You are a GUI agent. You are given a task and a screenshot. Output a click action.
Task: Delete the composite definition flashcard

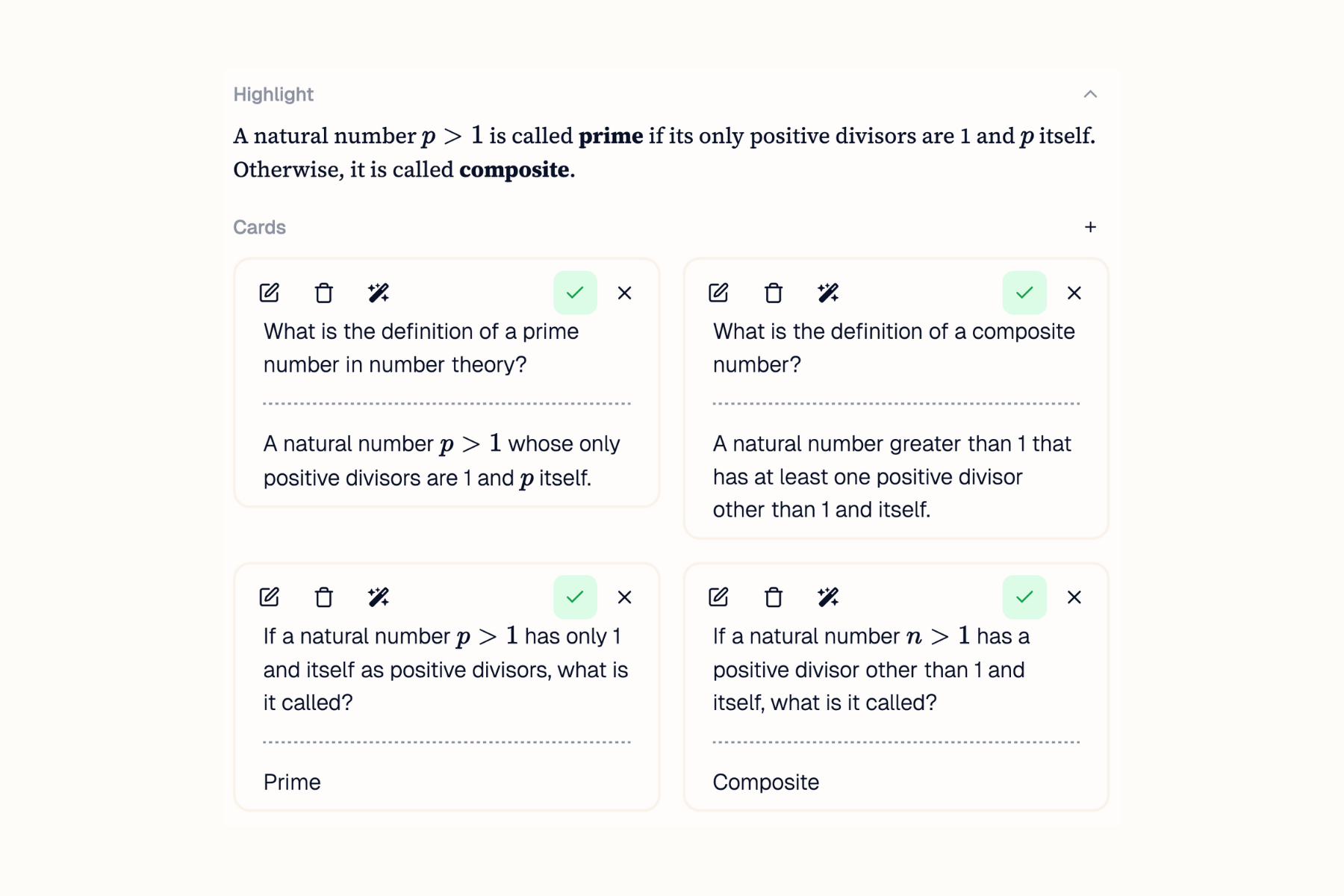774,293
